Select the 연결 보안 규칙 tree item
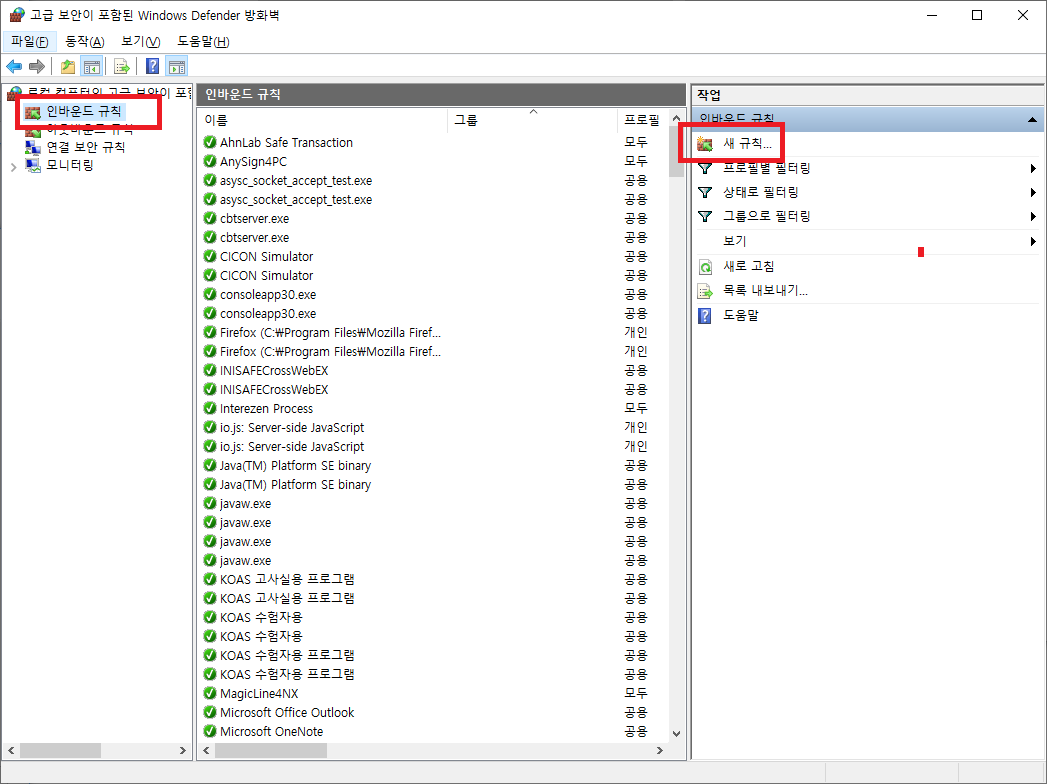This screenshot has height=784, width=1047. [x=85, y=147]
